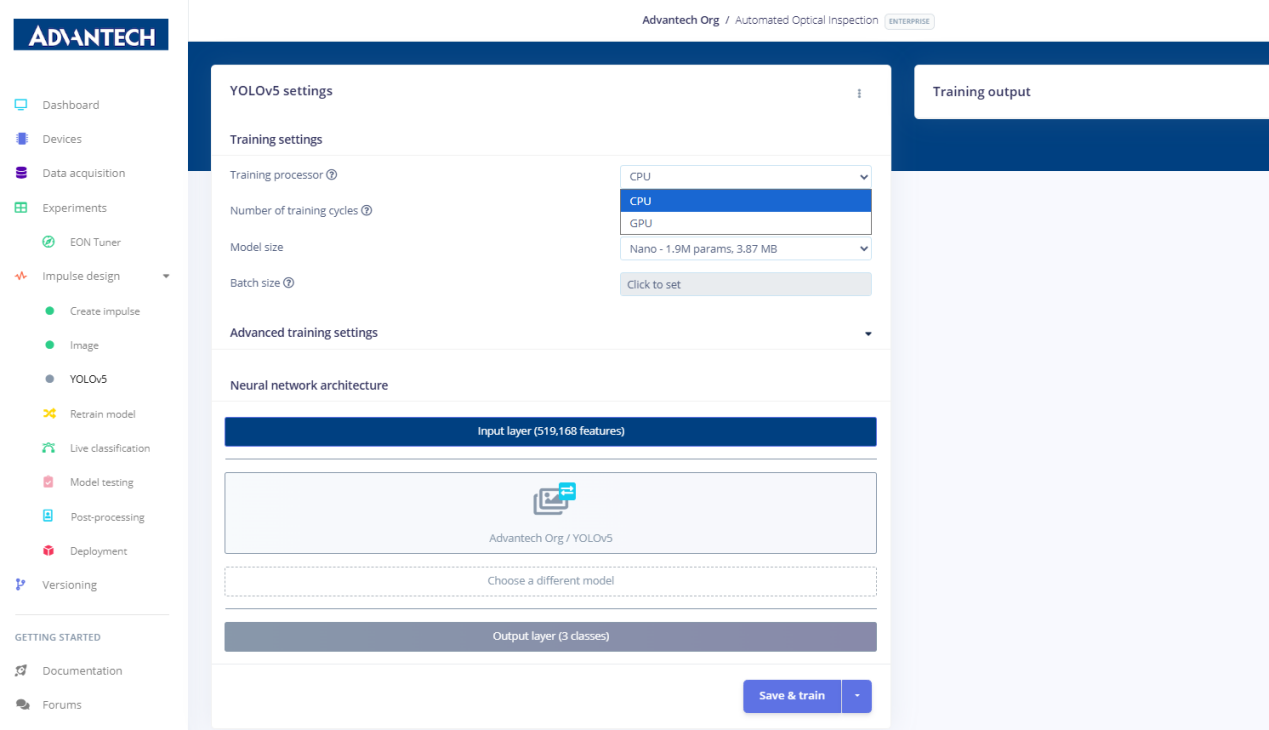Click the green dot beside Create impulse

(x=49, y=311)
